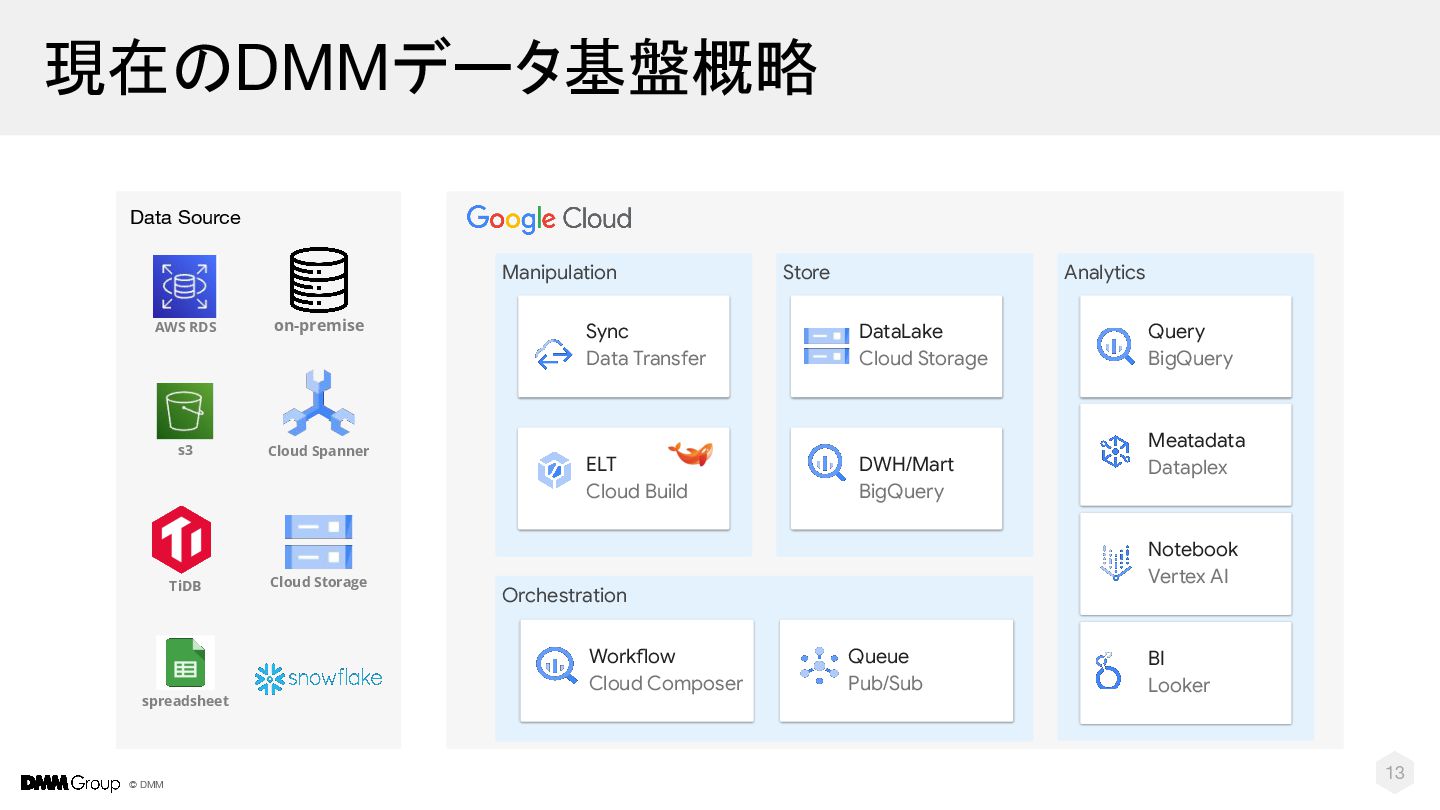Image resolution: width=1440 pixels, height=810 pixels.
Task: Click the 'Manipulation' section label
Action: pos(559,272)
